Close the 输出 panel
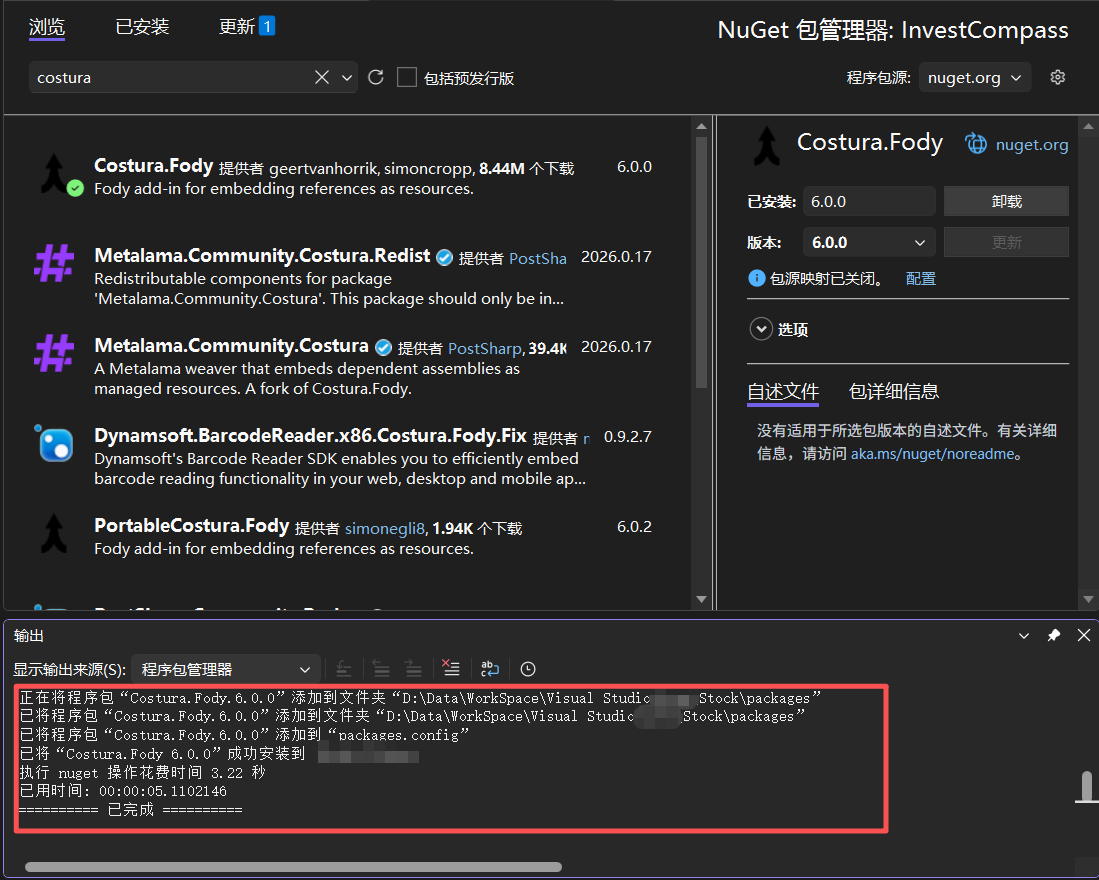Viewport: 1099px width, 880px height. point(1084,635)
